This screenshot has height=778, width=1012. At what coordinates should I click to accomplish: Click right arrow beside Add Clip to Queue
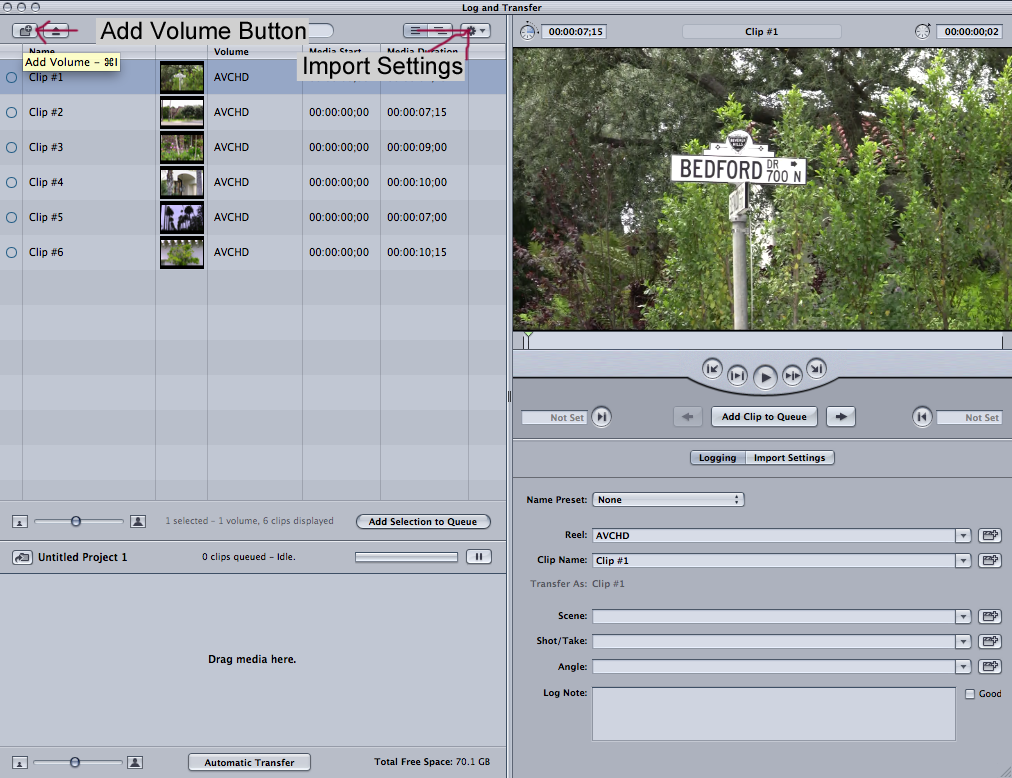[841, 416]
